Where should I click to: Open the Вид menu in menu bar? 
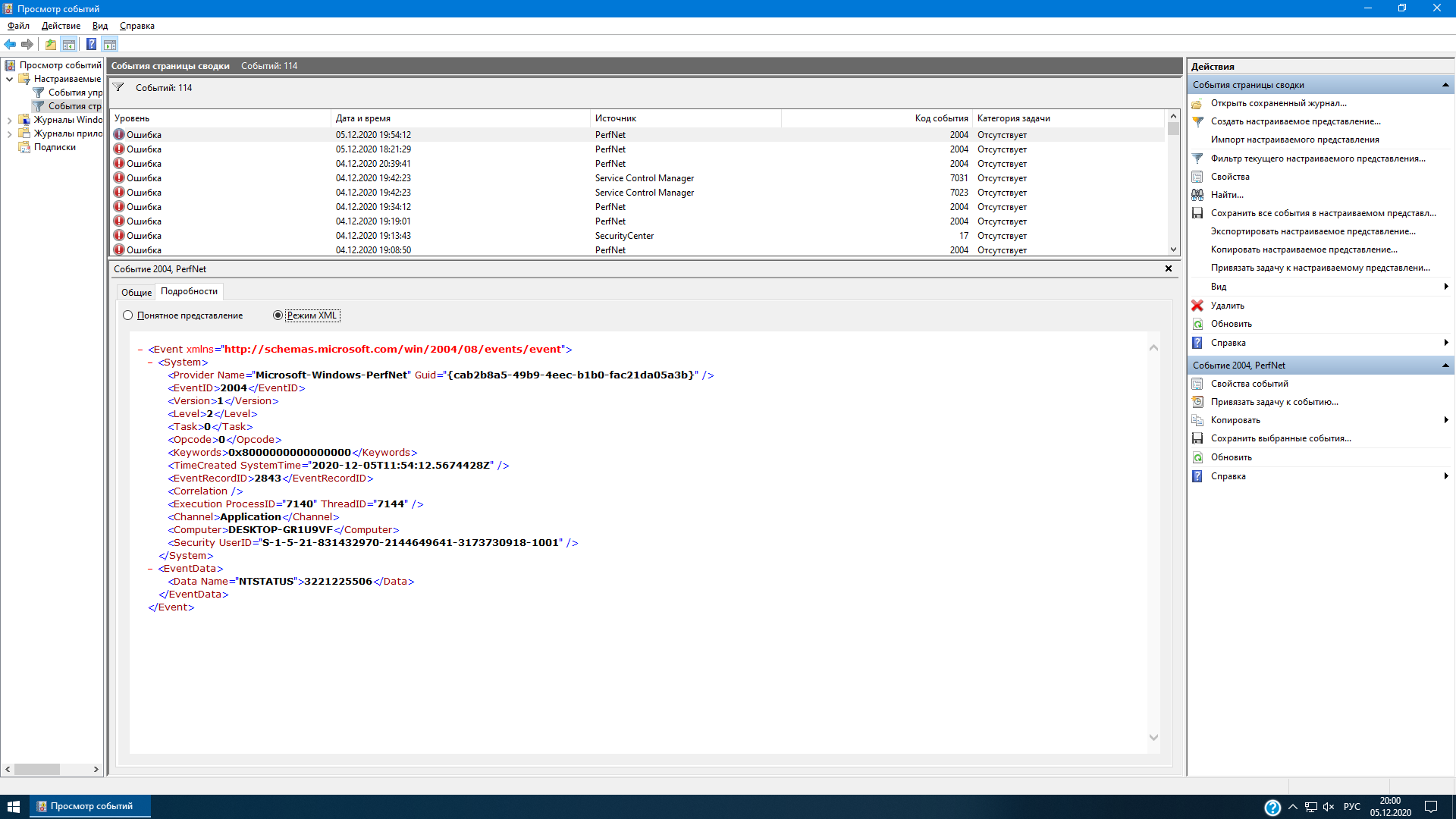click(x=100, y=26)
